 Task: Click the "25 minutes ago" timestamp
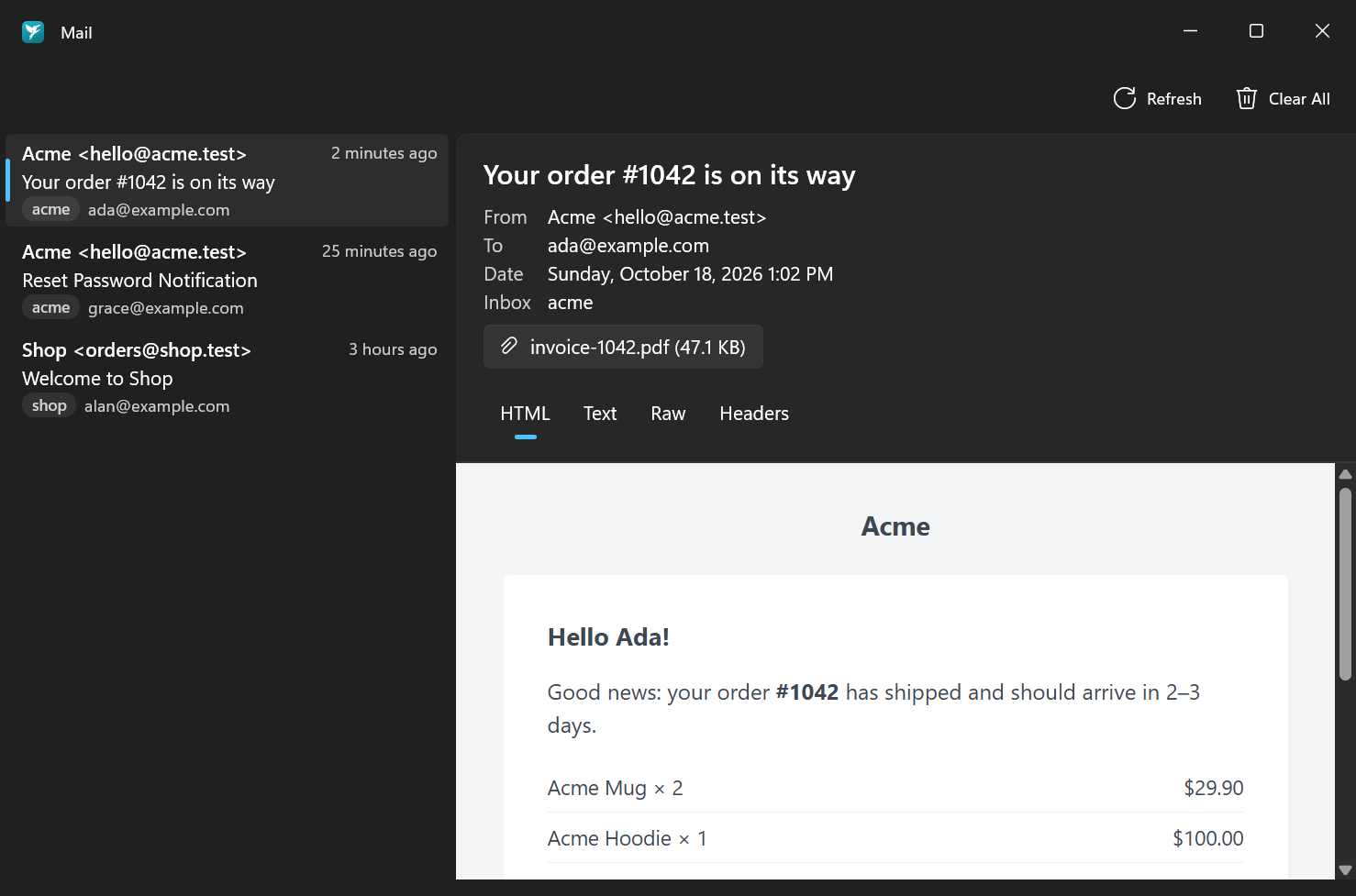[379, 251]
